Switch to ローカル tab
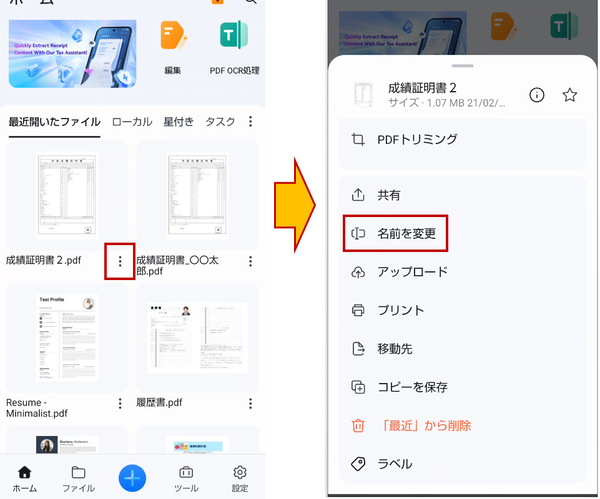Viewport: 600px width, 499px height. click(x=132, y=122)
